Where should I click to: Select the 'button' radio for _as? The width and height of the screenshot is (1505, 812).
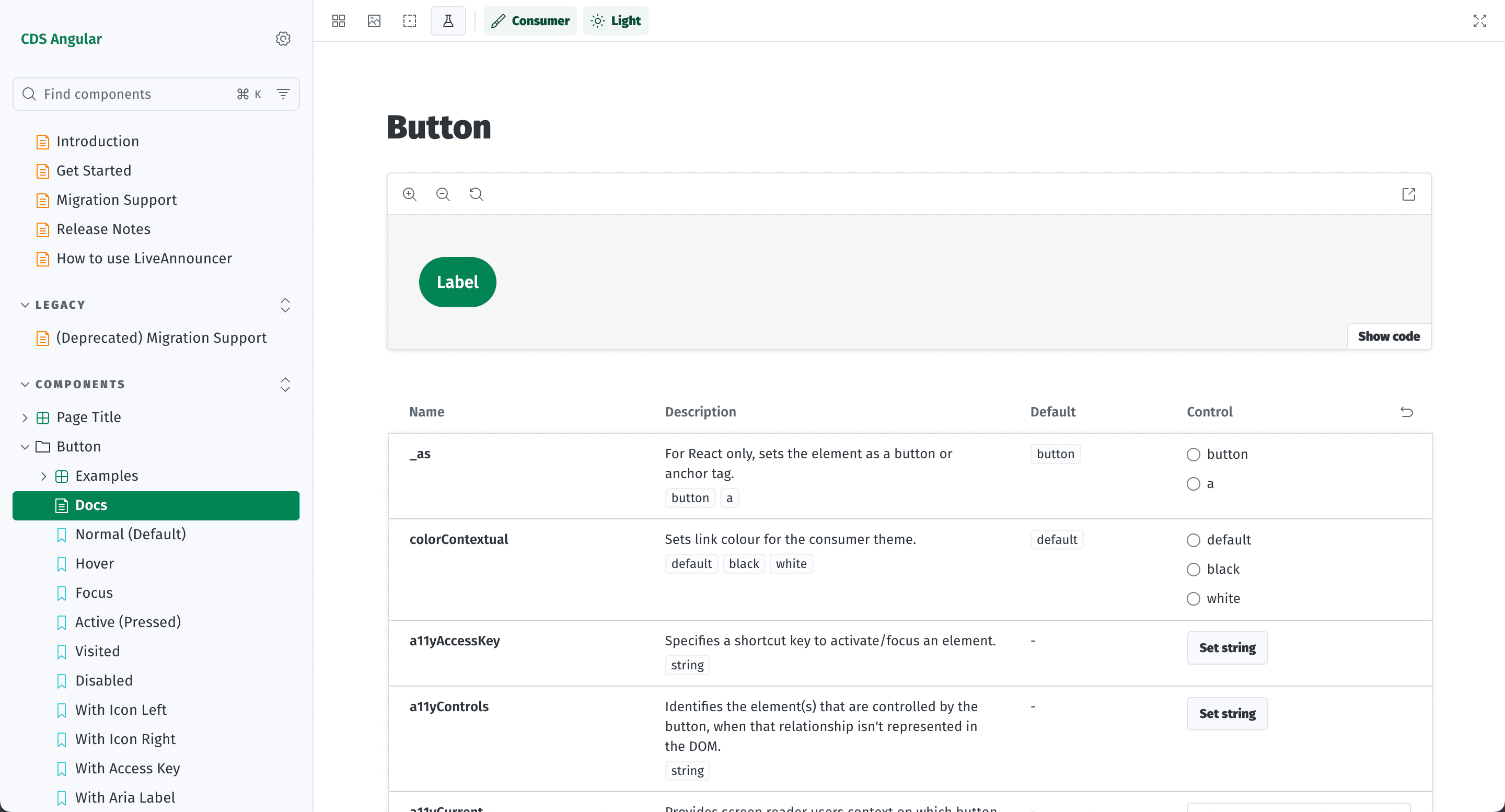click(x=1193, y=455)
